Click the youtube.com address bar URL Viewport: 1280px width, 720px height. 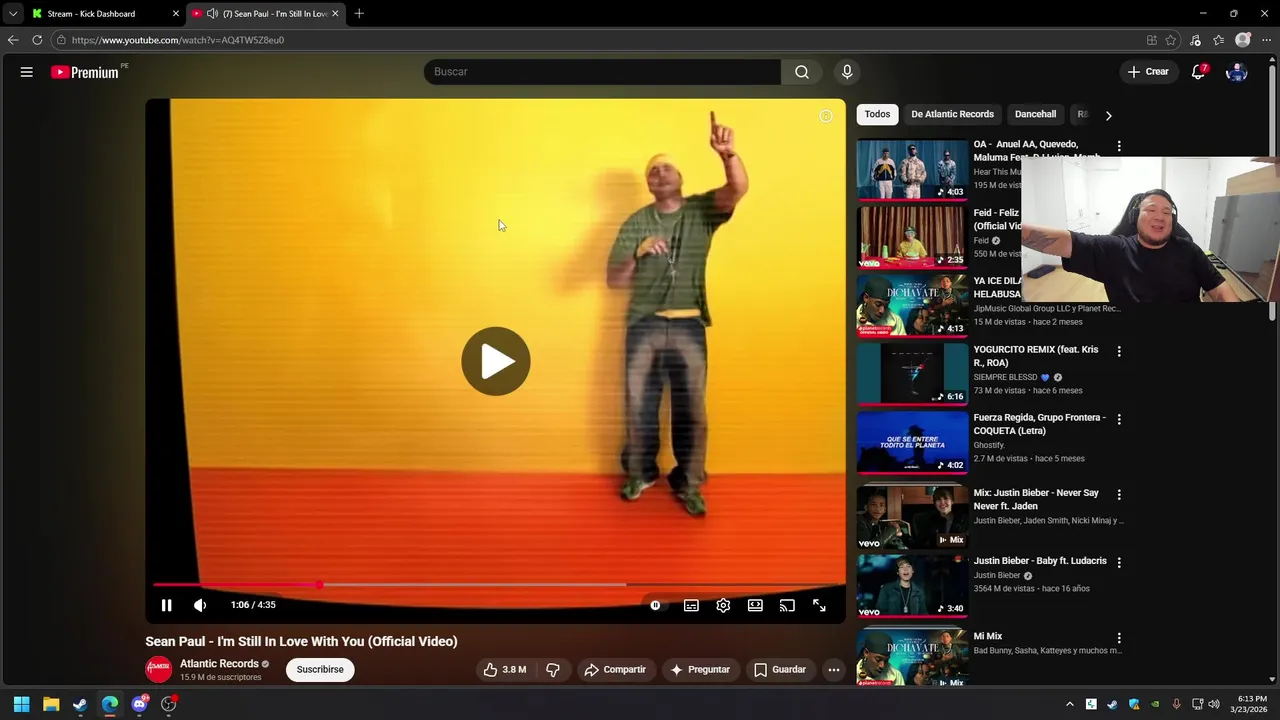(178, 40)
